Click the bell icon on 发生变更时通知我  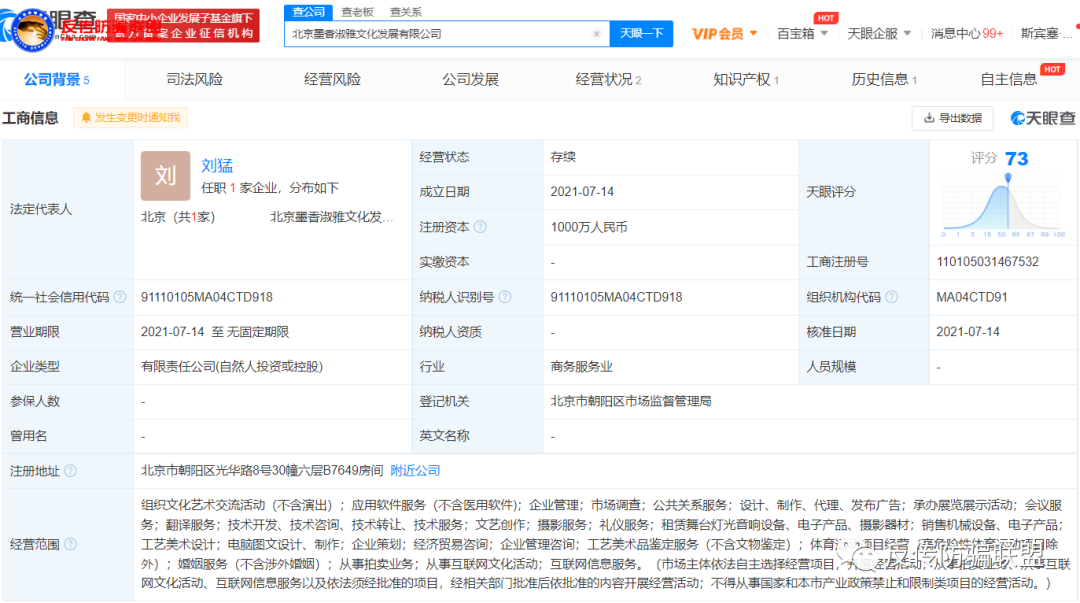click(88, 117)
